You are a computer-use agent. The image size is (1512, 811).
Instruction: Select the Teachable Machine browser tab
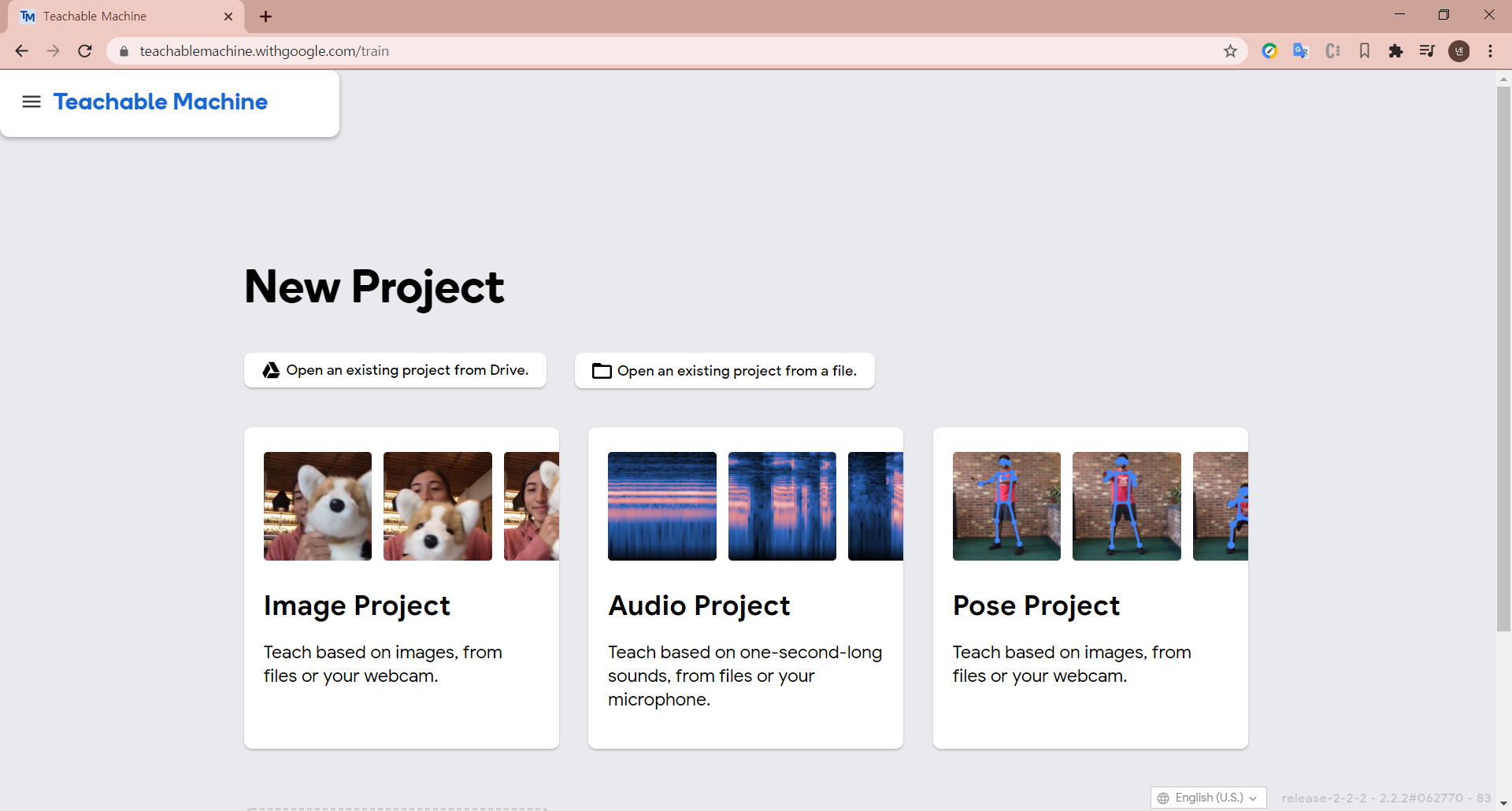coord(126,17)
